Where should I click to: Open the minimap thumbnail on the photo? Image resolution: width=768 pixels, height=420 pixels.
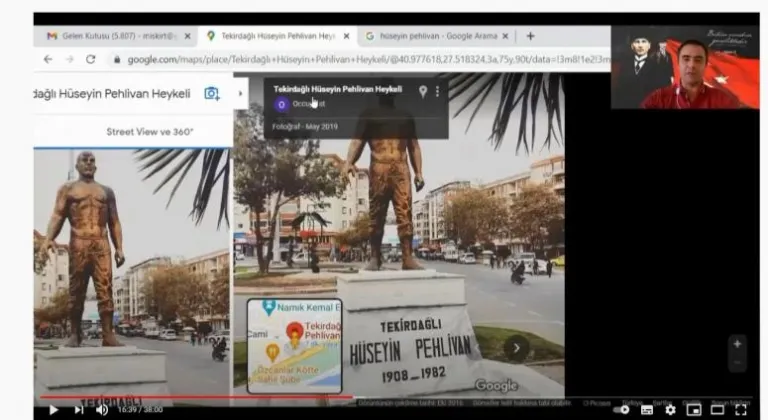[x=294, y=344]
